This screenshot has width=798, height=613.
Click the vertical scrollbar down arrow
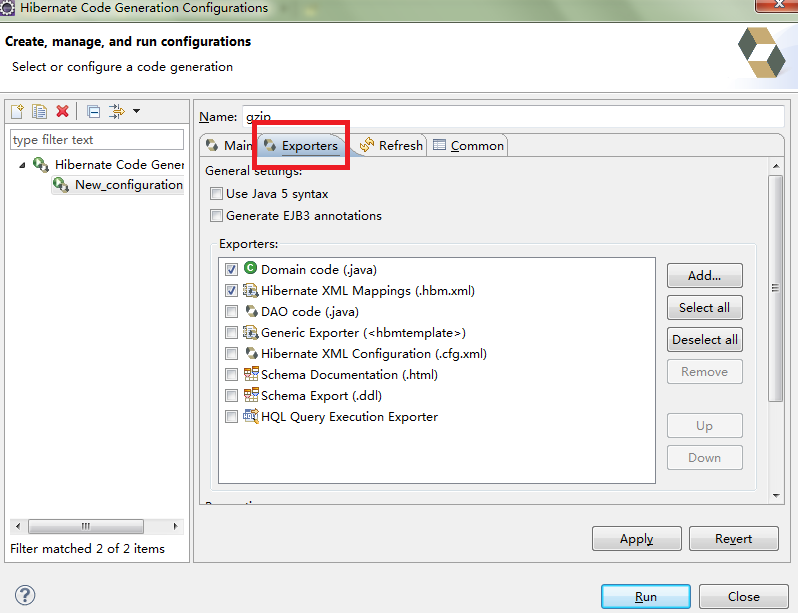pos(776,495)
